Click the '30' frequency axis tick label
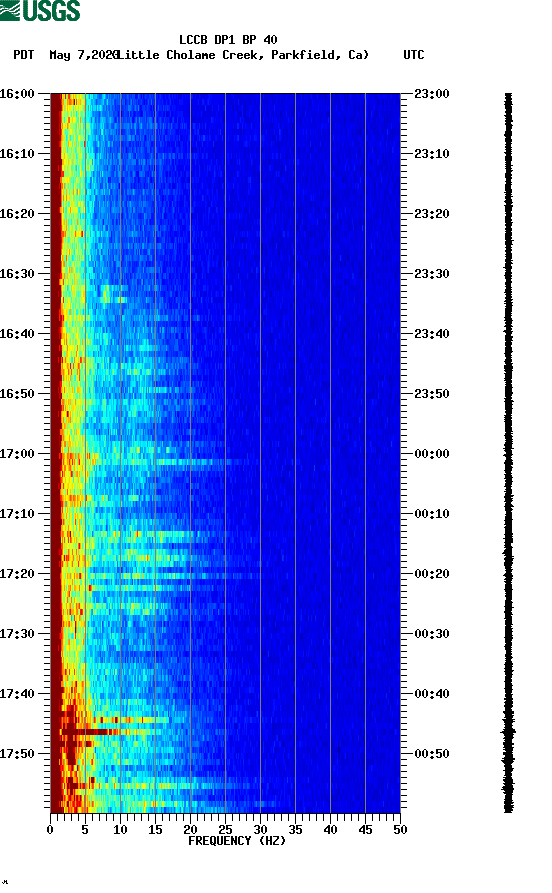Viewport: 552px width, 893px height. (260, 830)
